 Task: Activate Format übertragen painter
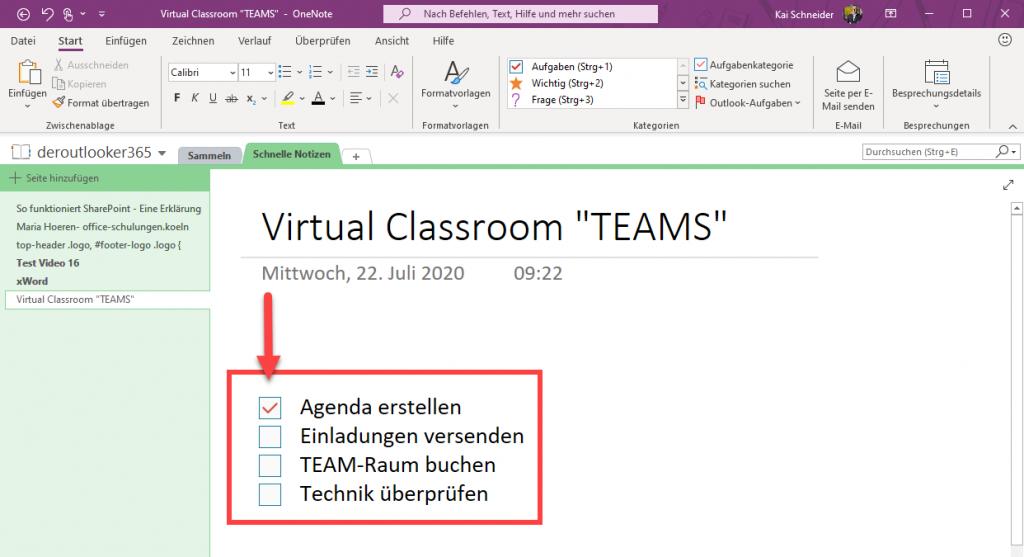tap(101, 103)
